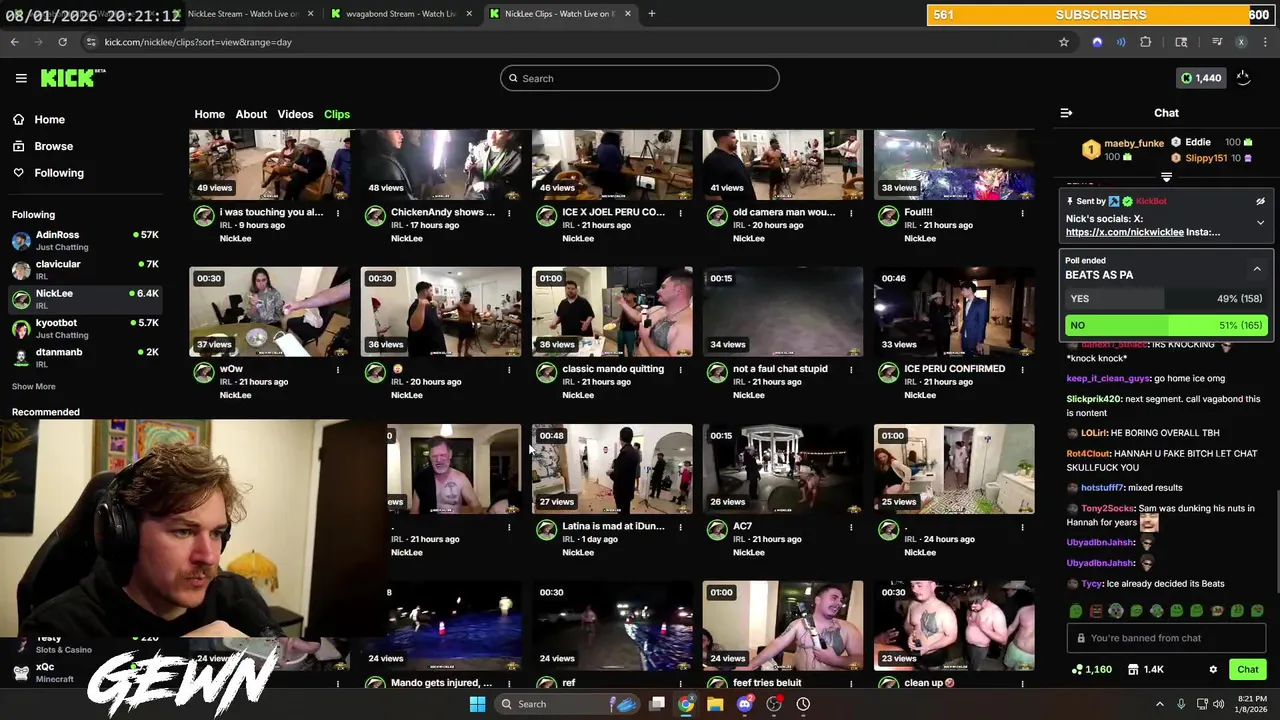Click the Kick search field
The image size is (1280, 720).
[x=640, y=78]
